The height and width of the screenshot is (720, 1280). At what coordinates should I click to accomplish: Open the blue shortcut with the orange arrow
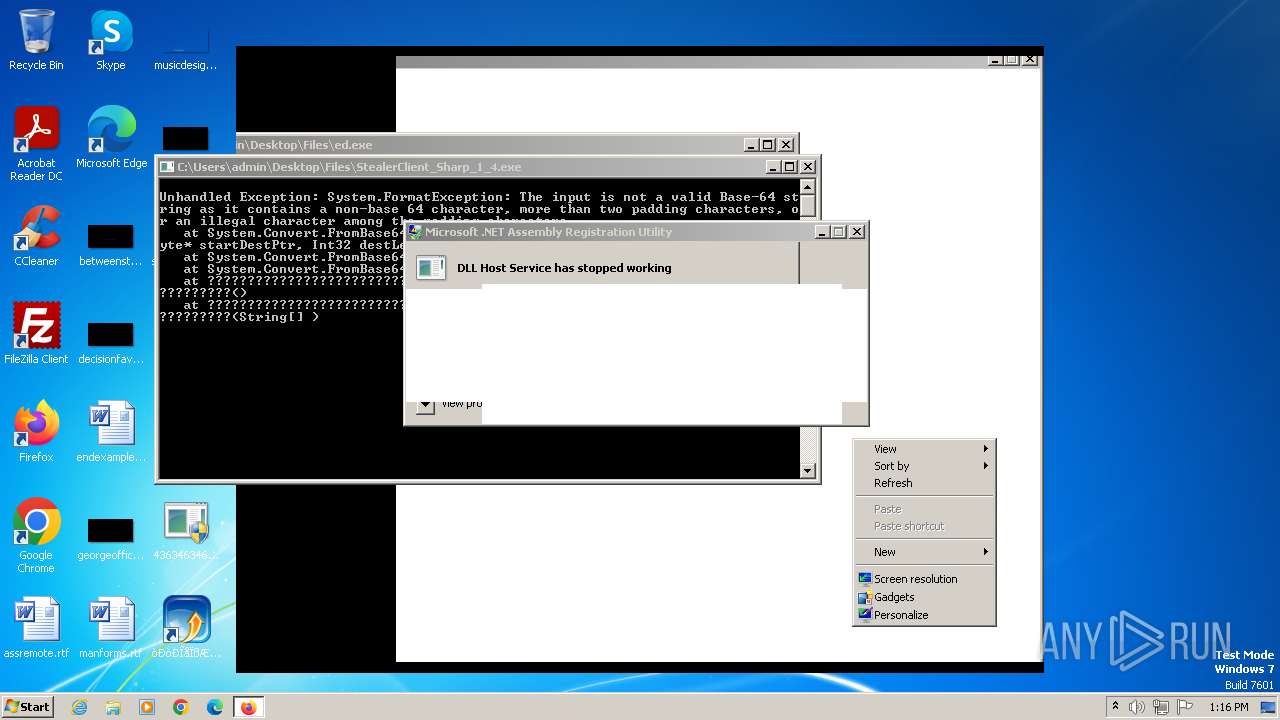tap(186, 628)
